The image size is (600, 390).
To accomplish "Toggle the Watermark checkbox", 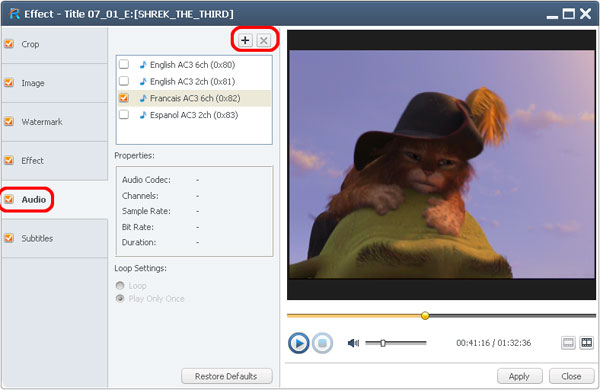I will pyautogui.click(x=9, y=122).
